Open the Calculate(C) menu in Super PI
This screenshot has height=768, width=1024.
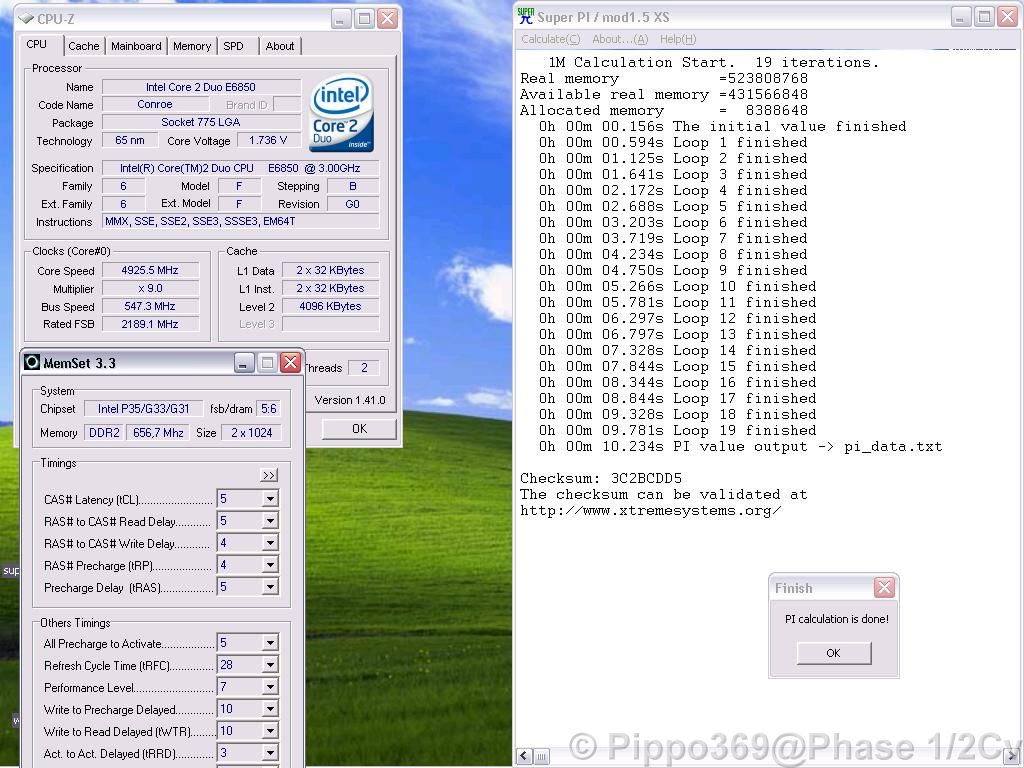[551, 39]
